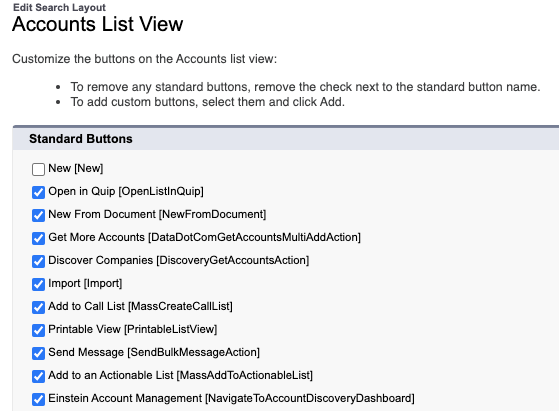Click the Edit Search Layout heading
This screenshot has height=411, width=559.
click(x=59, y=7)
